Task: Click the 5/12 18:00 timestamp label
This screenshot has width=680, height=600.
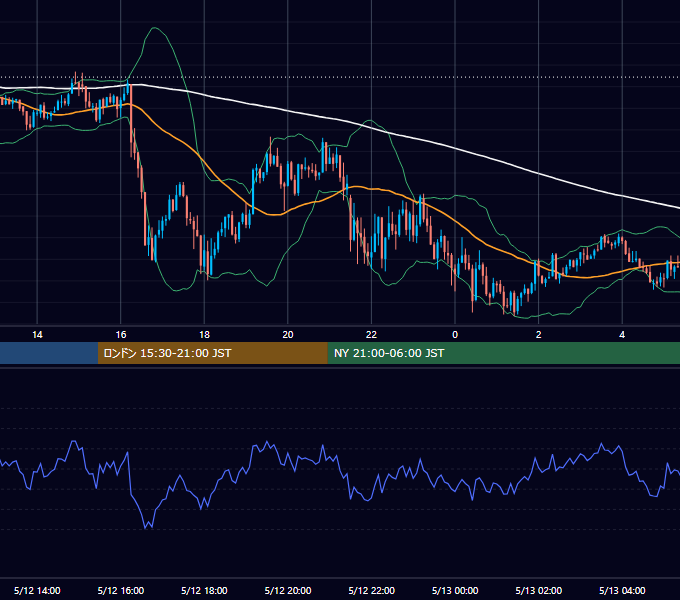Action: (204, 590)
